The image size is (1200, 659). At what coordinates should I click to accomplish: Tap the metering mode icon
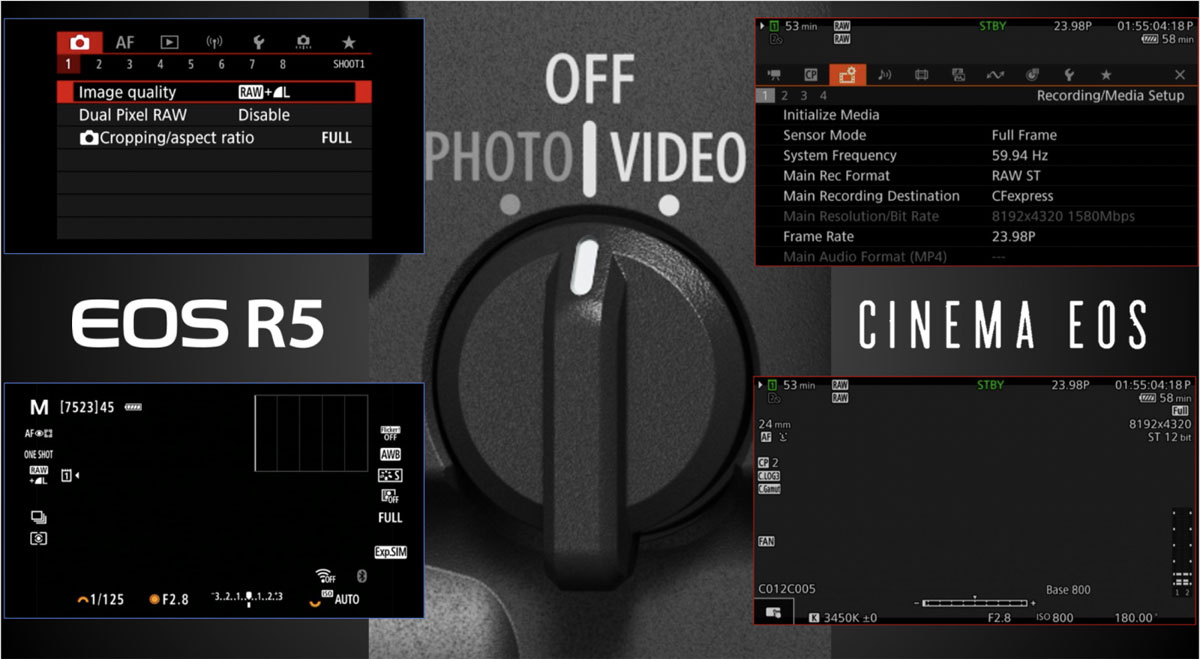39,538
